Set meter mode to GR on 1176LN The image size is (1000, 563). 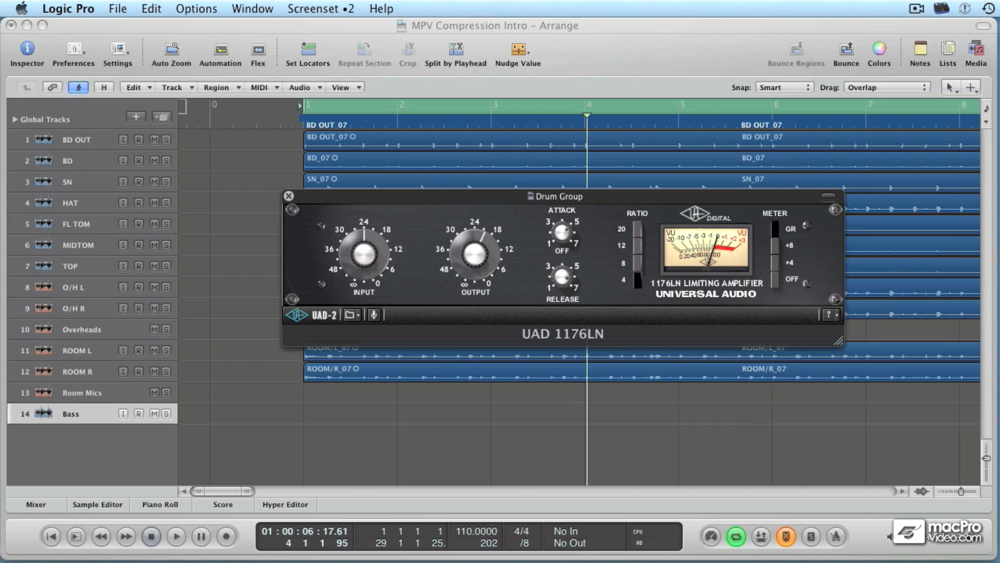775,229
